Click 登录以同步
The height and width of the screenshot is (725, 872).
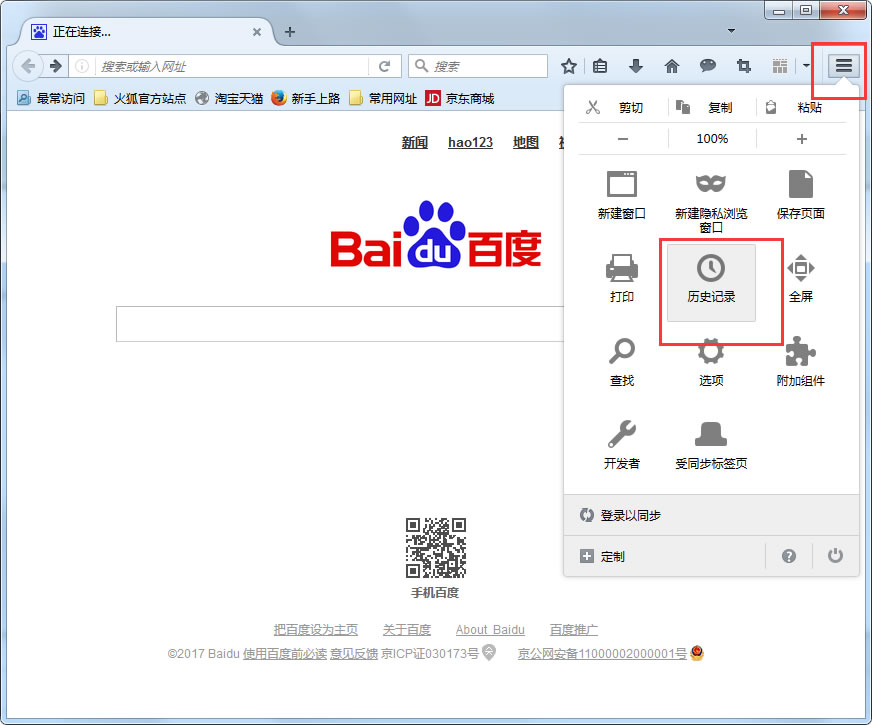tap(711, 515)
